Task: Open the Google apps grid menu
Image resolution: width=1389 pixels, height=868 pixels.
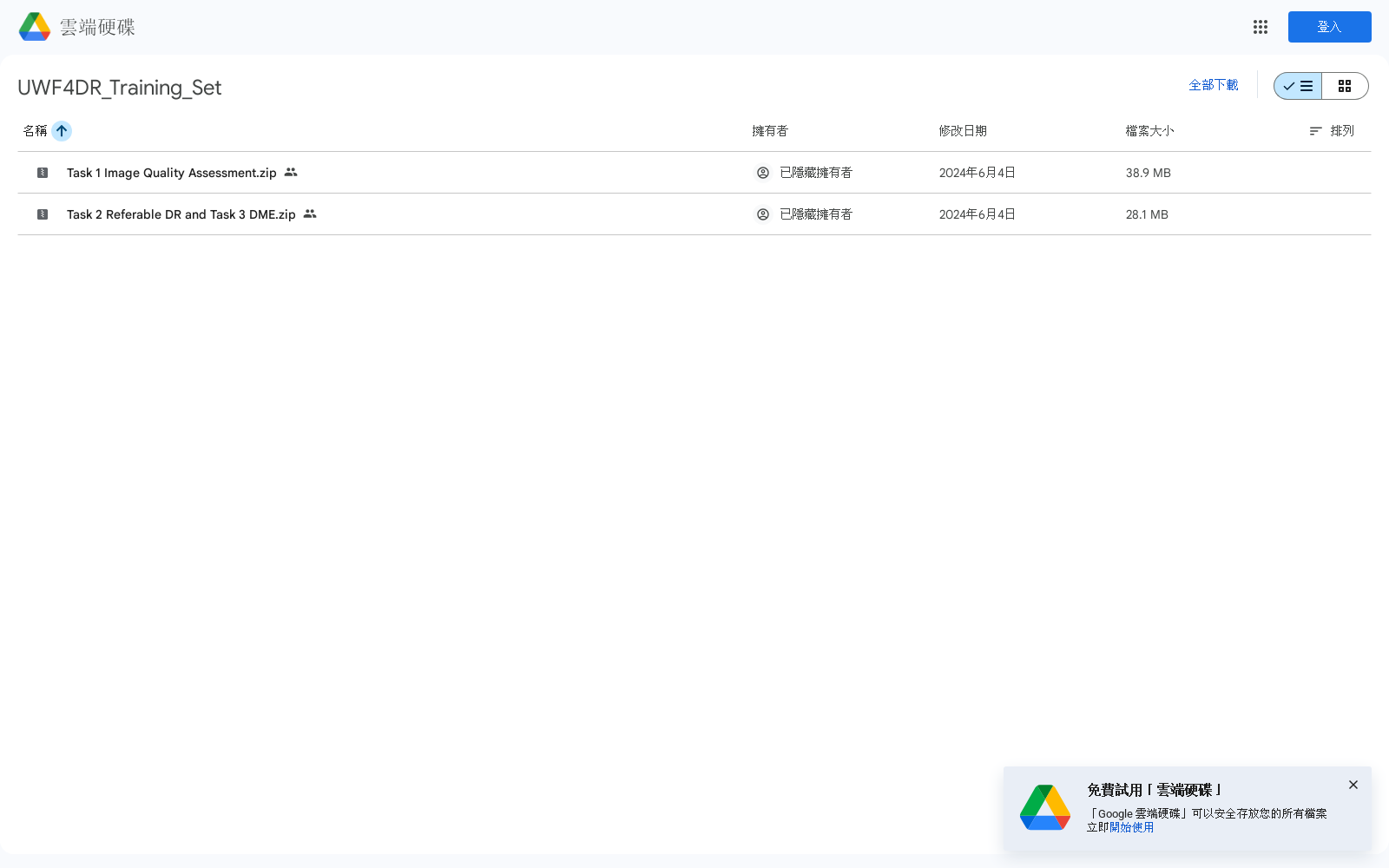Action: click(1261, 27)
